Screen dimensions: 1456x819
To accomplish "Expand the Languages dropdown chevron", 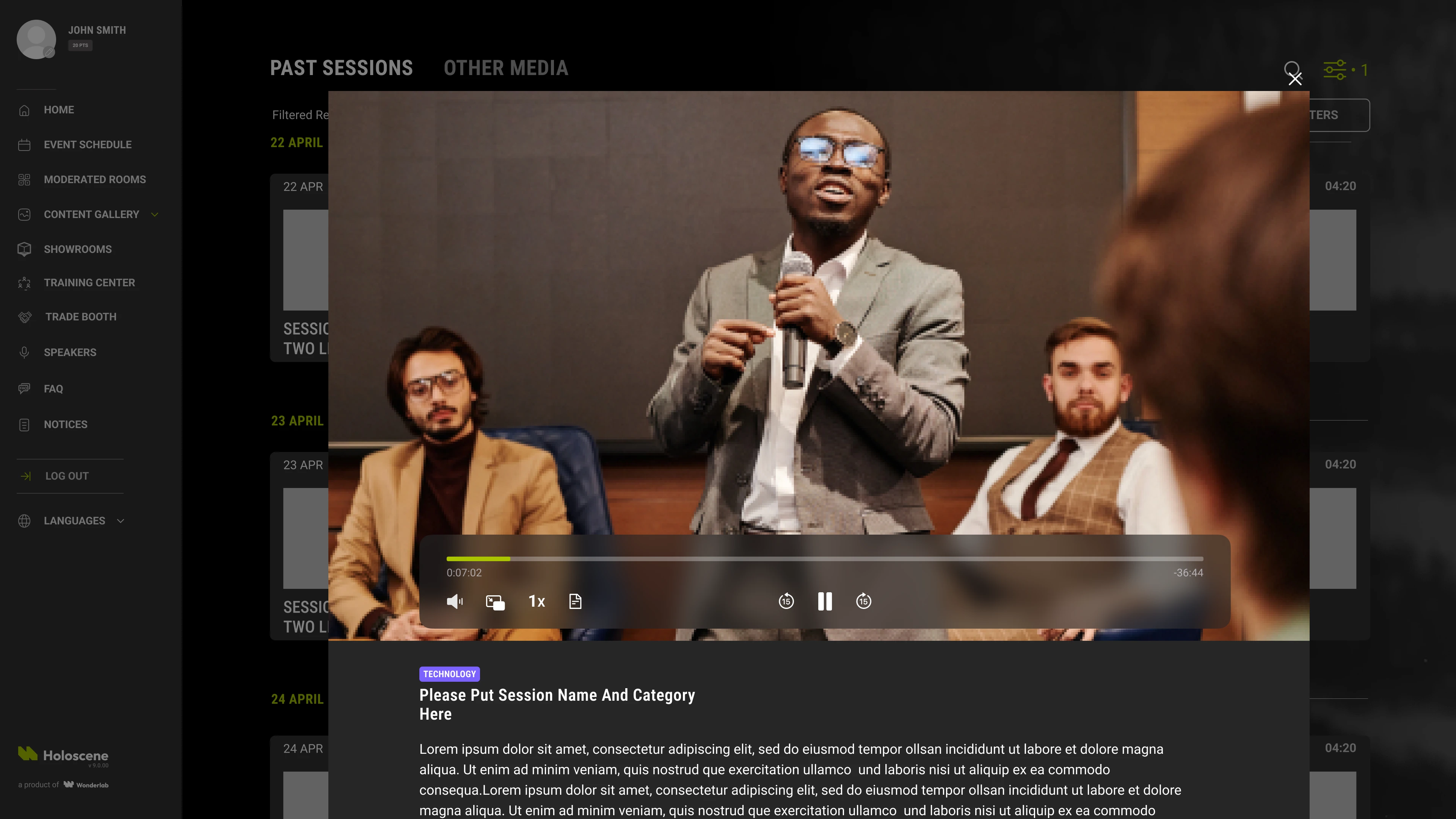I will tap(121, 521).
